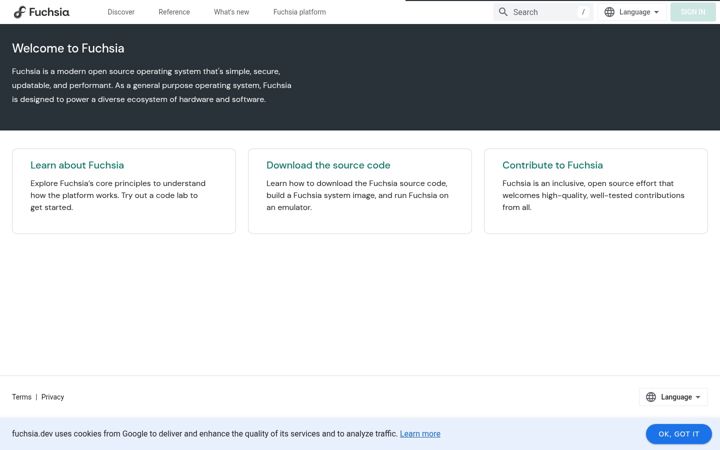This screenshot has width=720, height=450.
Task: Click the globe icon in footer Language
Action: [x=651, y=397]
